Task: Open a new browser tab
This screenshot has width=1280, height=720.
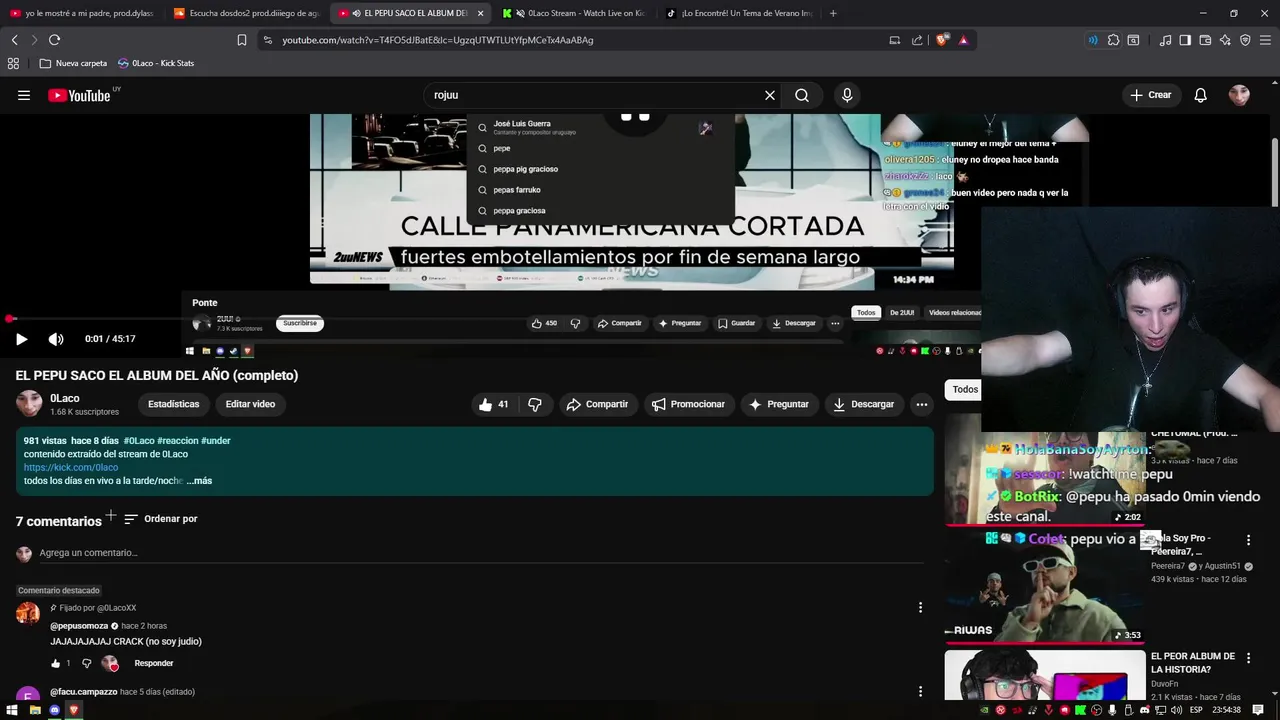Action: coord(833,13)
